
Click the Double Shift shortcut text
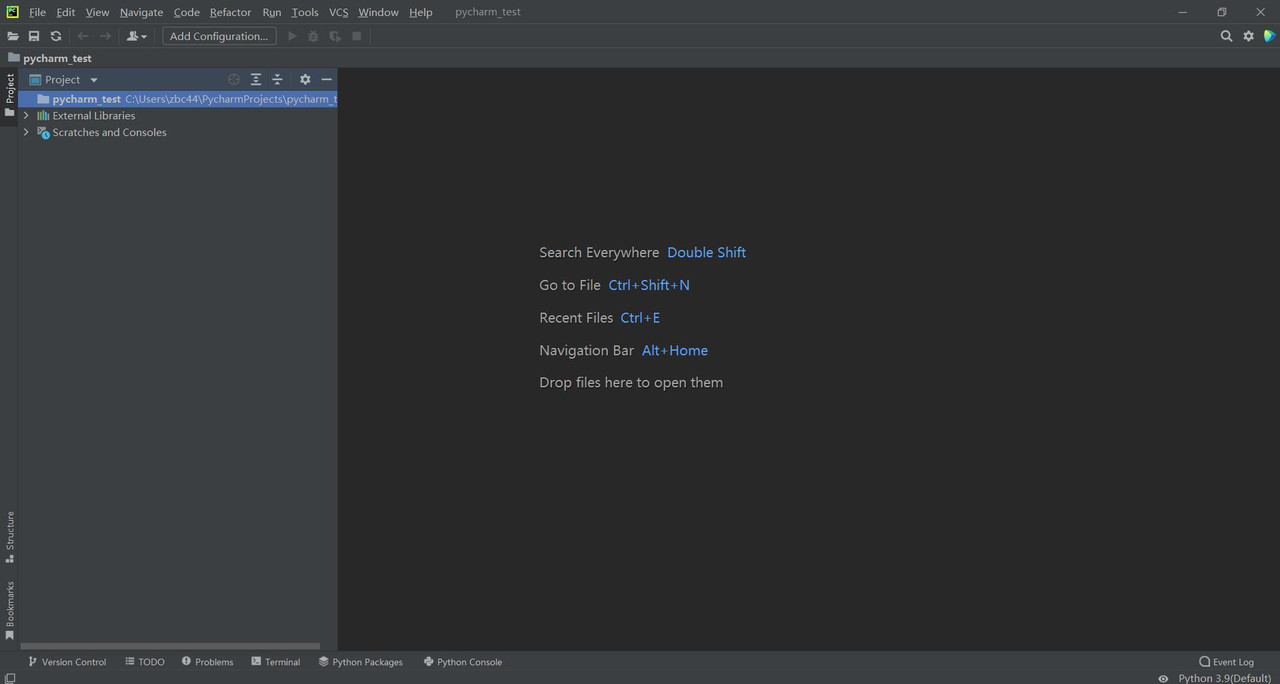707,252
